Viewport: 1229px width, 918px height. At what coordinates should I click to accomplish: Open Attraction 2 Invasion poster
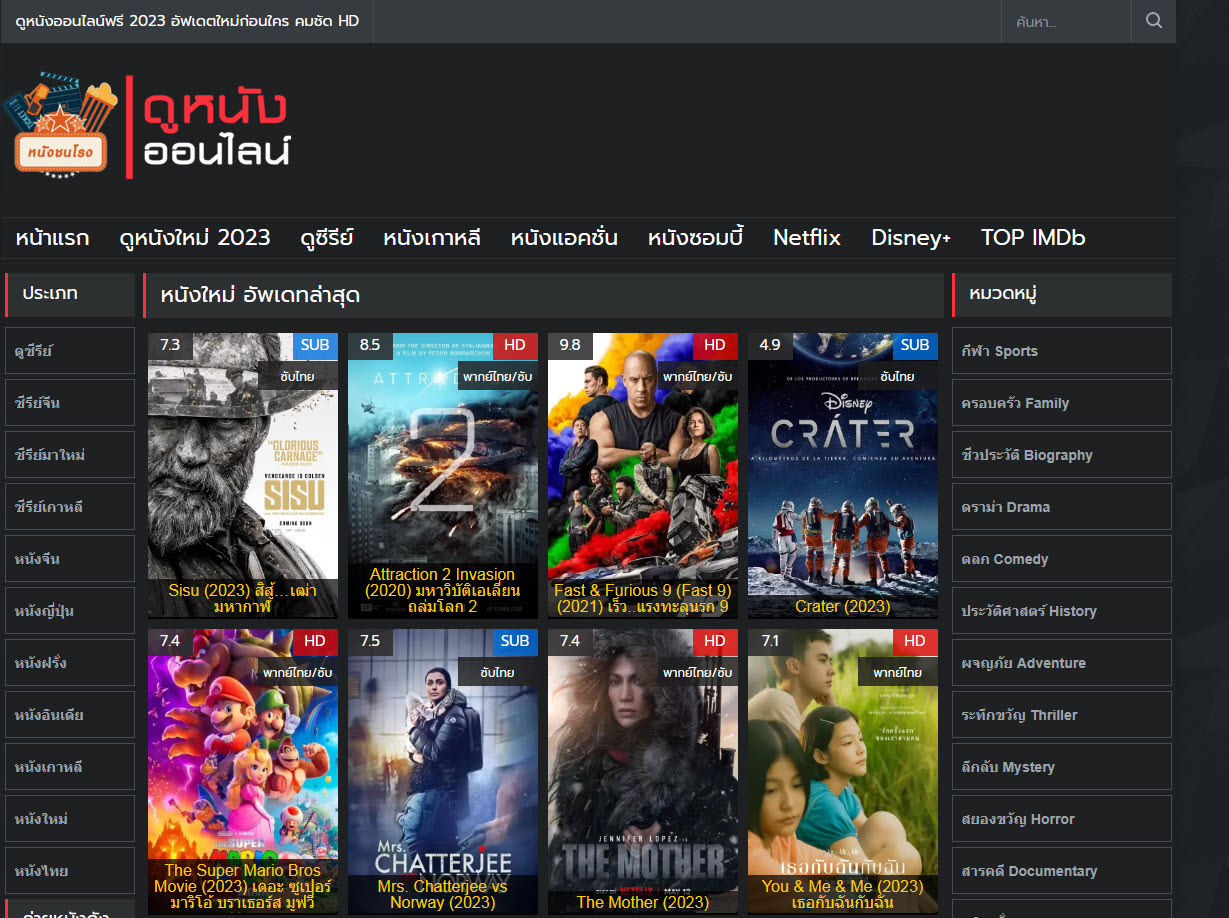pos(443,475)
